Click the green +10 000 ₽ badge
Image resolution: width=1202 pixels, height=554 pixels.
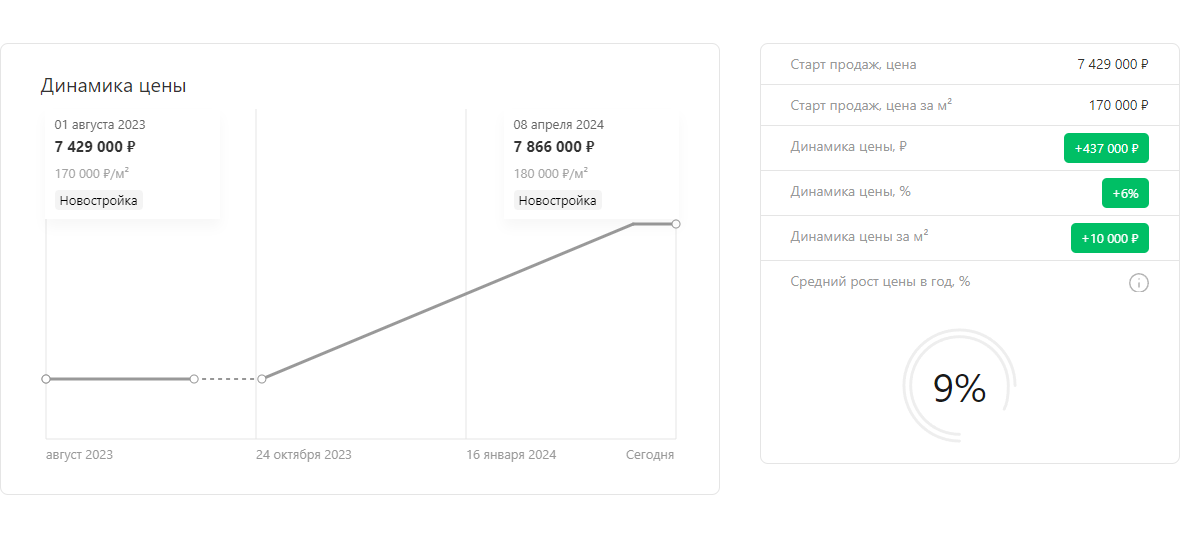point(1109,238)
